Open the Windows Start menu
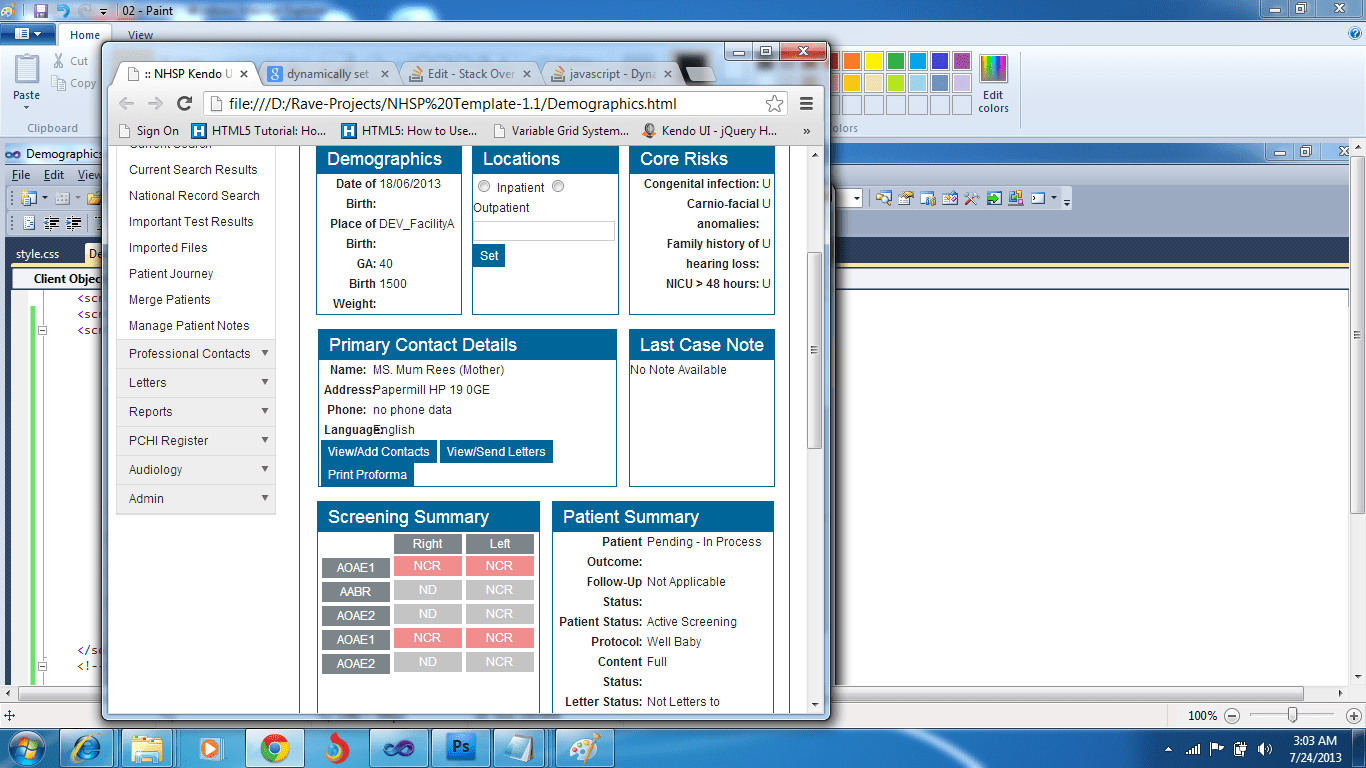Viewport: 1366px width, 768px height. click(25, 747)
